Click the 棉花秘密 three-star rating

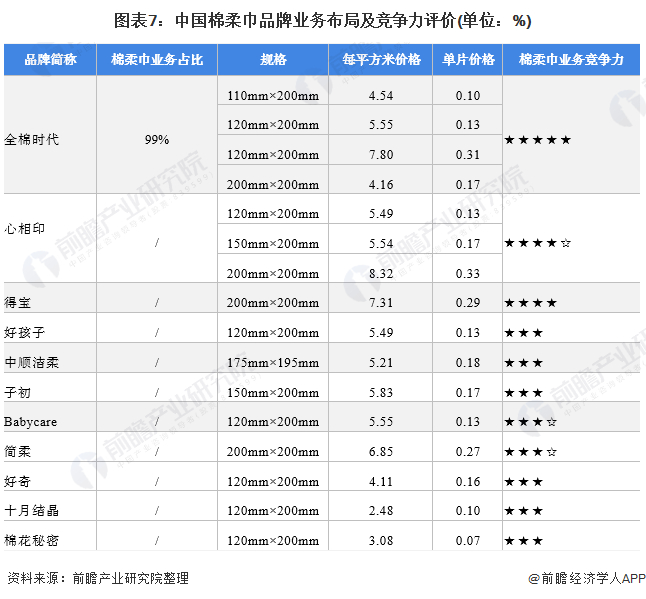point(524,541)
